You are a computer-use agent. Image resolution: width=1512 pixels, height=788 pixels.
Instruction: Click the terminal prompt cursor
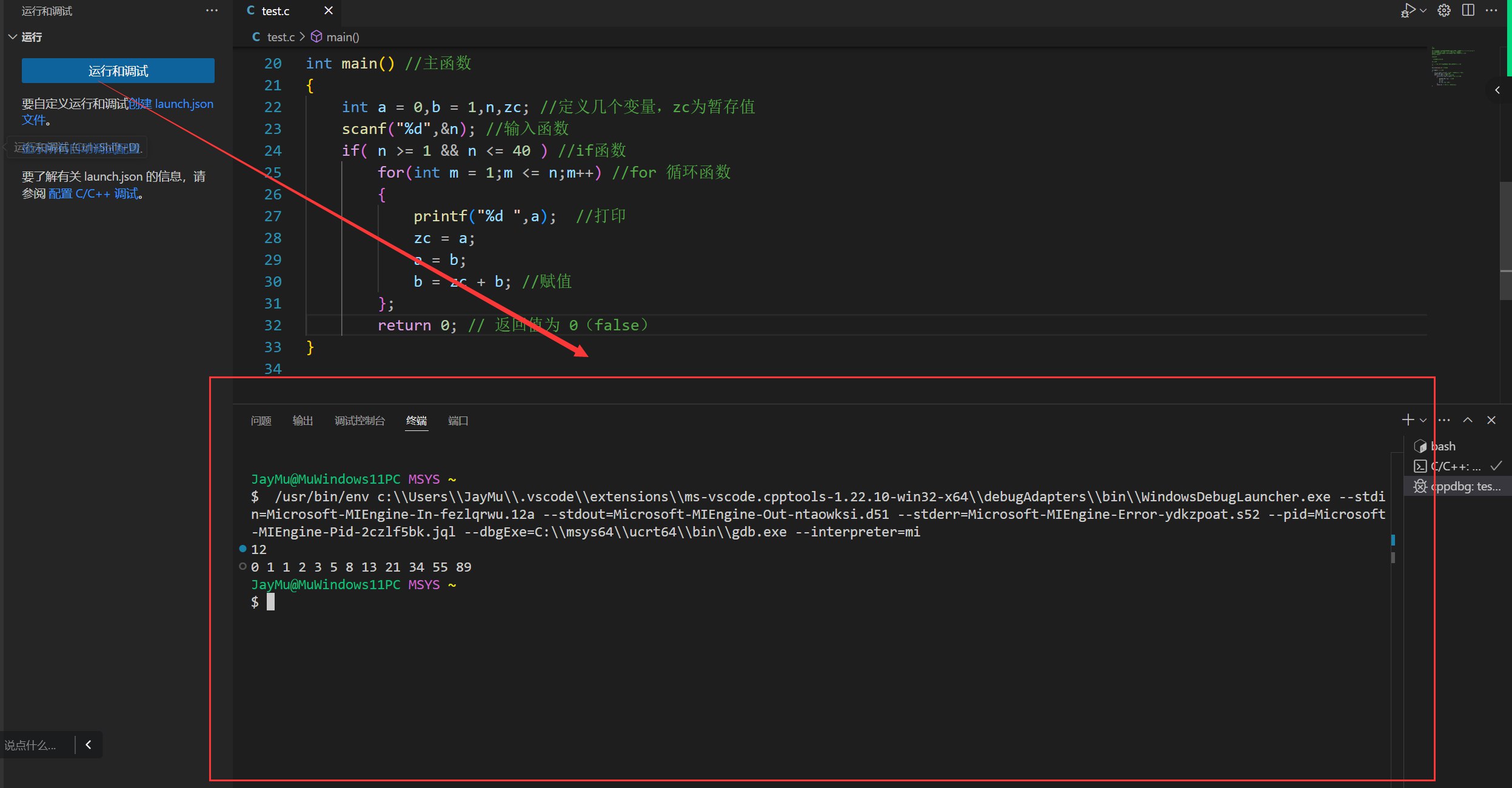tap(270, 602)
